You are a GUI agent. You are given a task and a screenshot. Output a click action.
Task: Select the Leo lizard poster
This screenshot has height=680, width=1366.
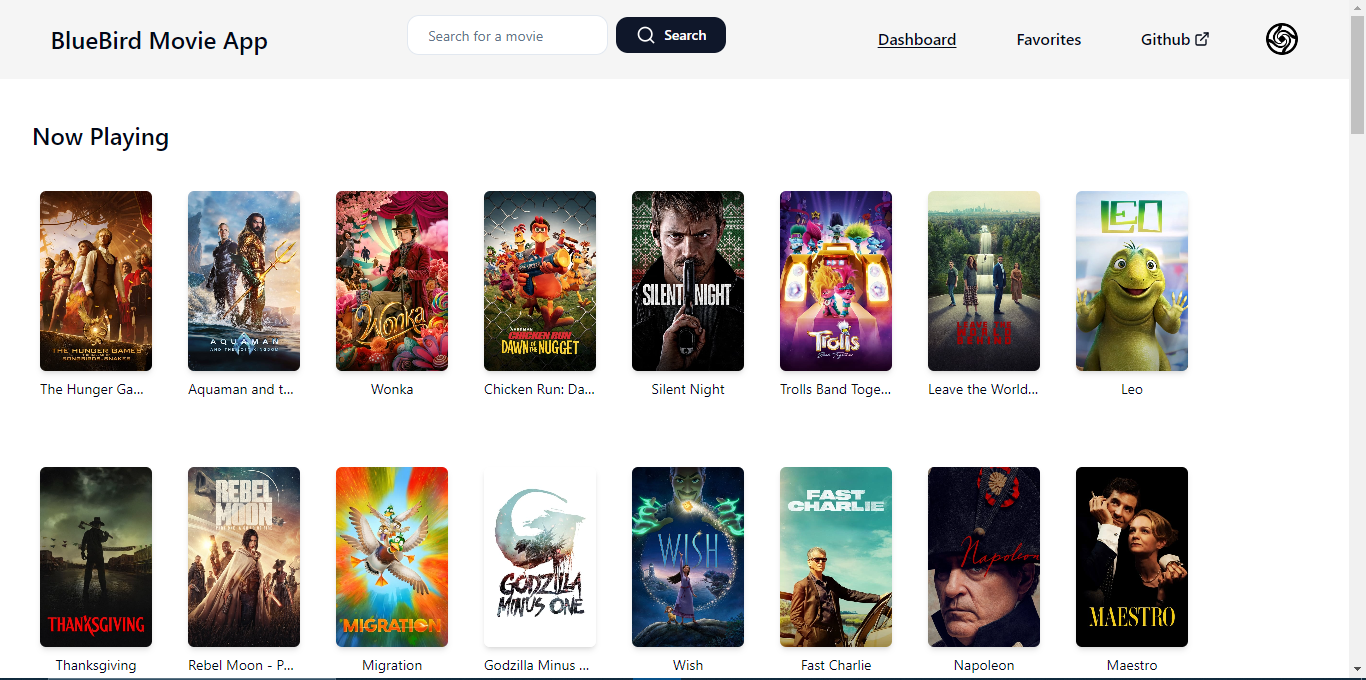1132,281
